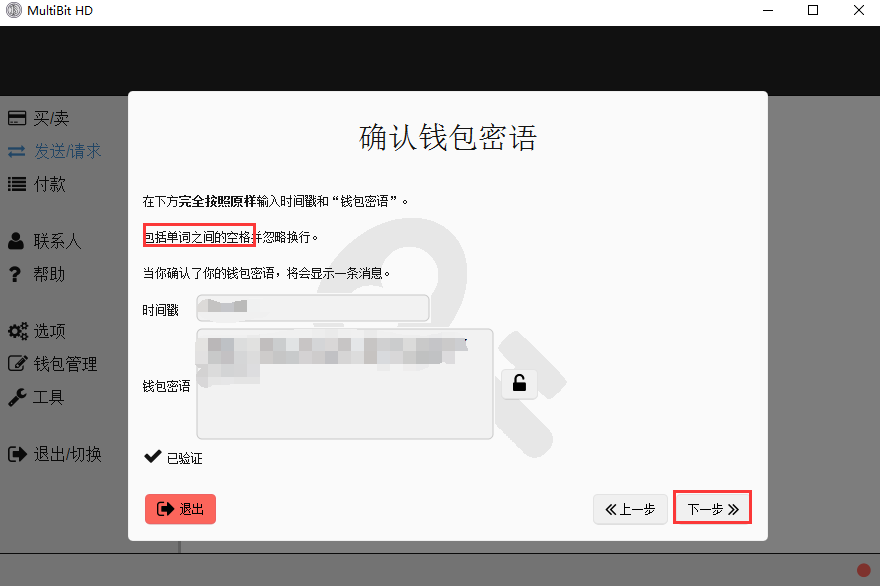Viewport: 880px width, 586px height.
Task: Choose 退出/切换 in the sidebar
Action: (x=54, y=454)
